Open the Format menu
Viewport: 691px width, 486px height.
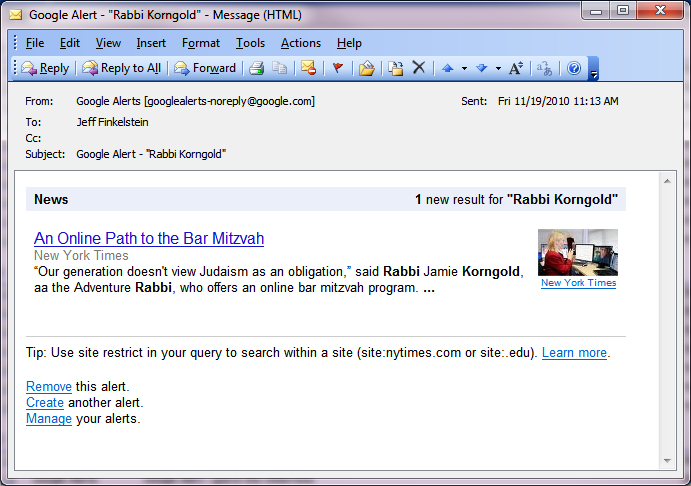coord(201,43)
